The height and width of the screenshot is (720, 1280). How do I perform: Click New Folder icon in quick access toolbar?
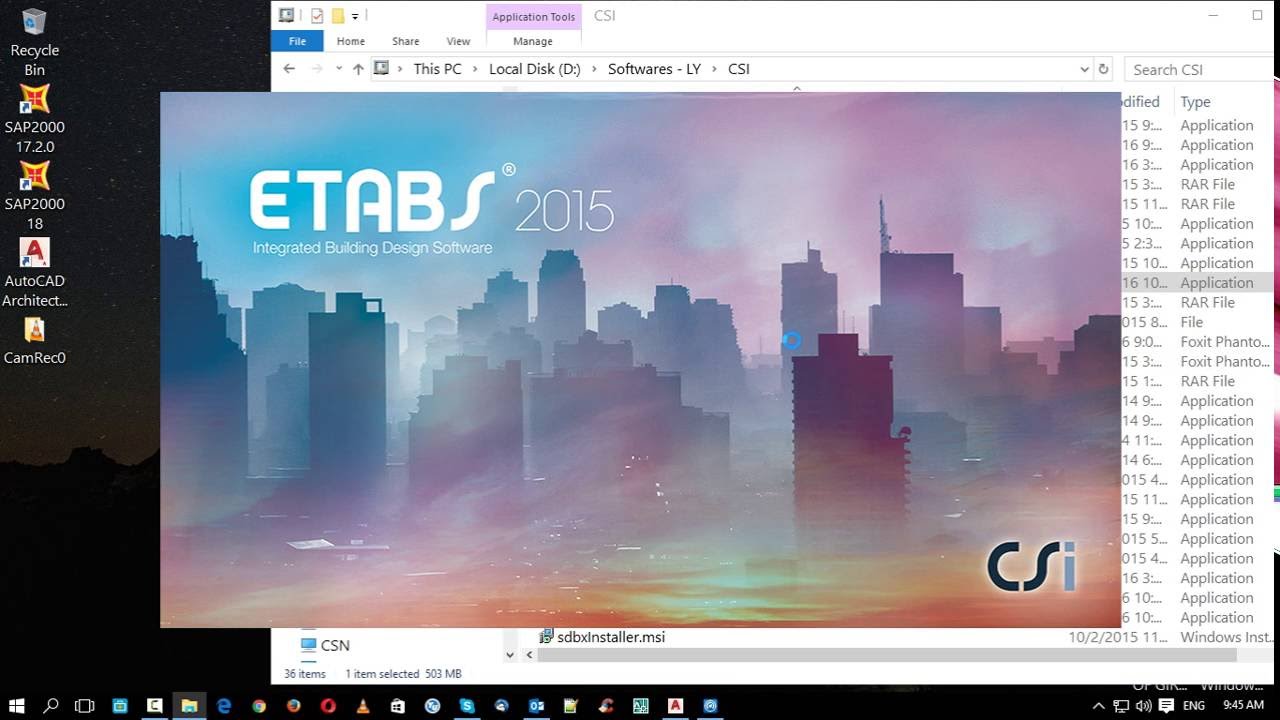pyautogui.click(x=338, y=16)
